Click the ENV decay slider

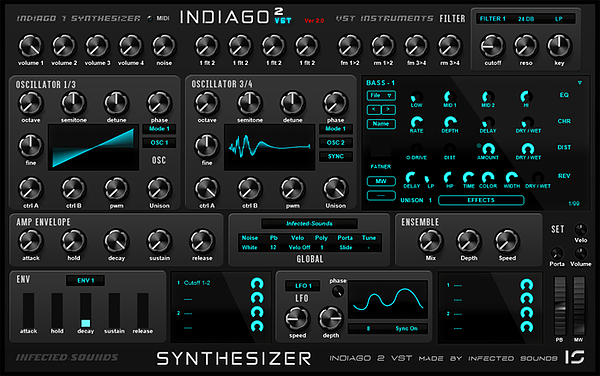pyautogui.click(x=85, y=310)
